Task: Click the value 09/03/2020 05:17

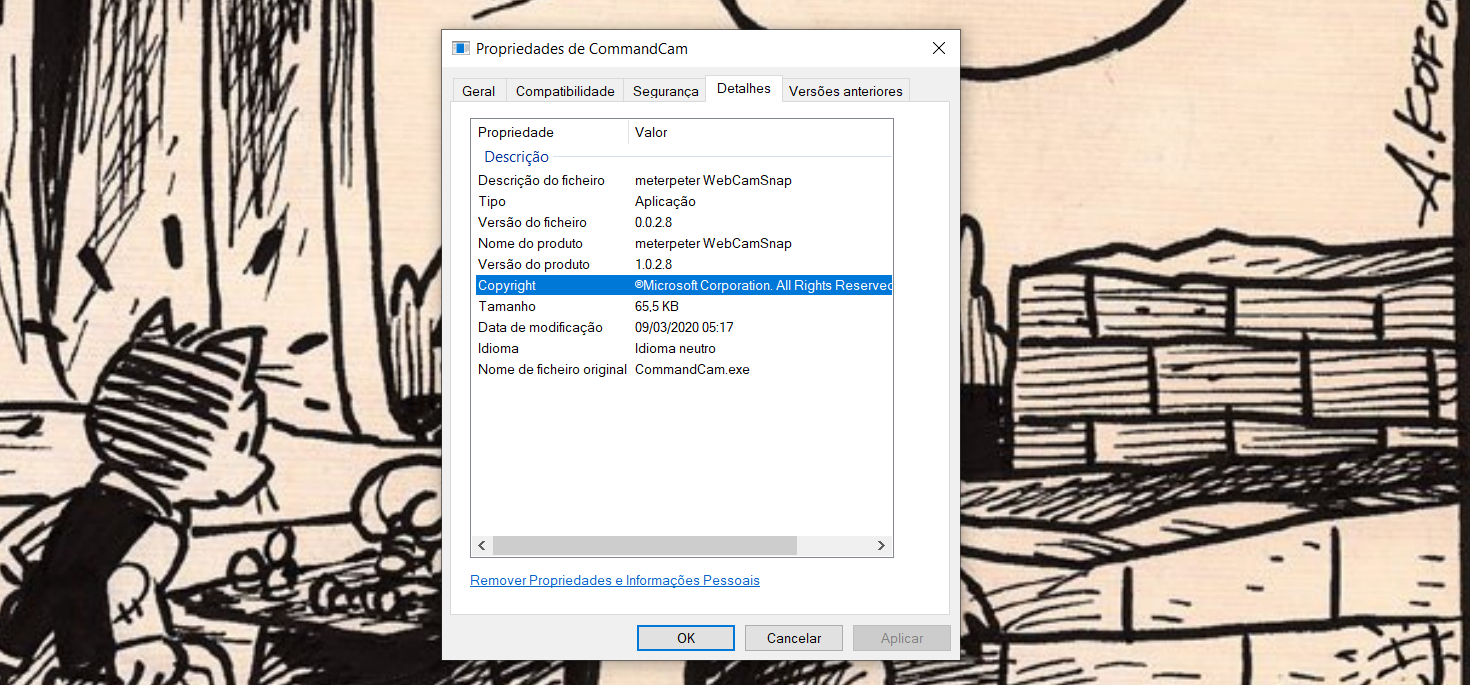Action: [684, 328]
